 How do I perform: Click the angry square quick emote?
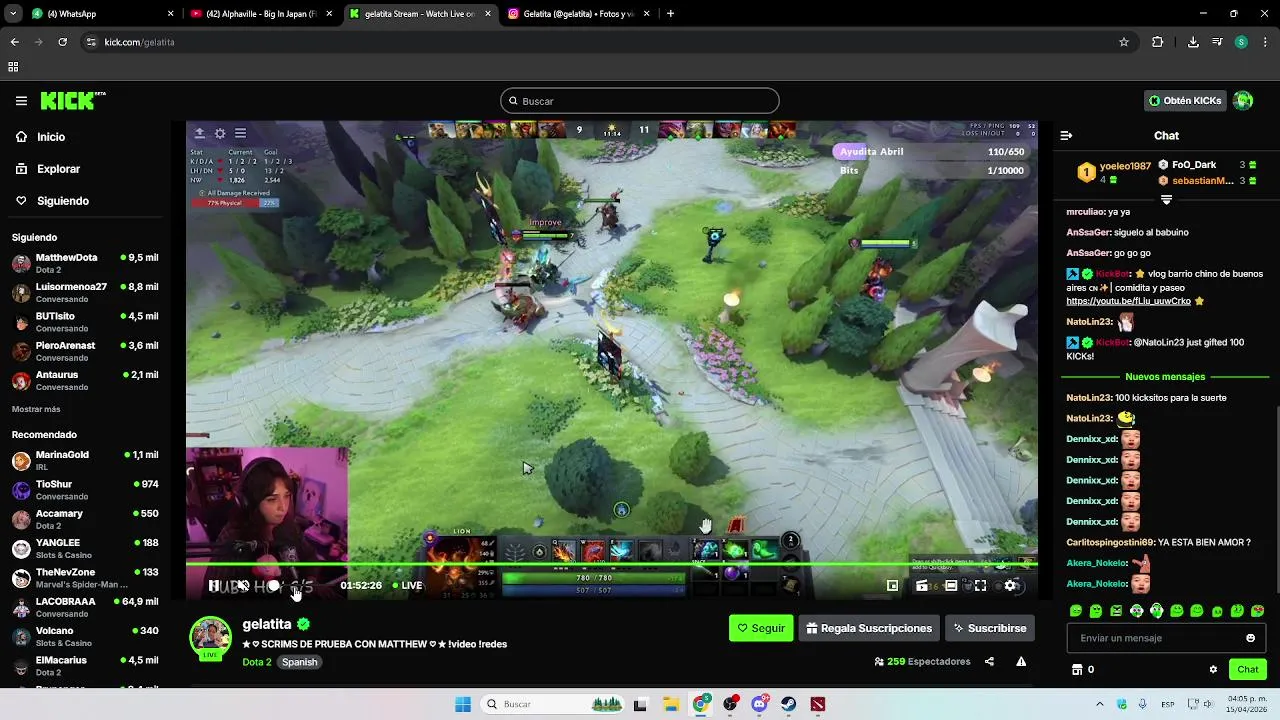coord(1116,611)
